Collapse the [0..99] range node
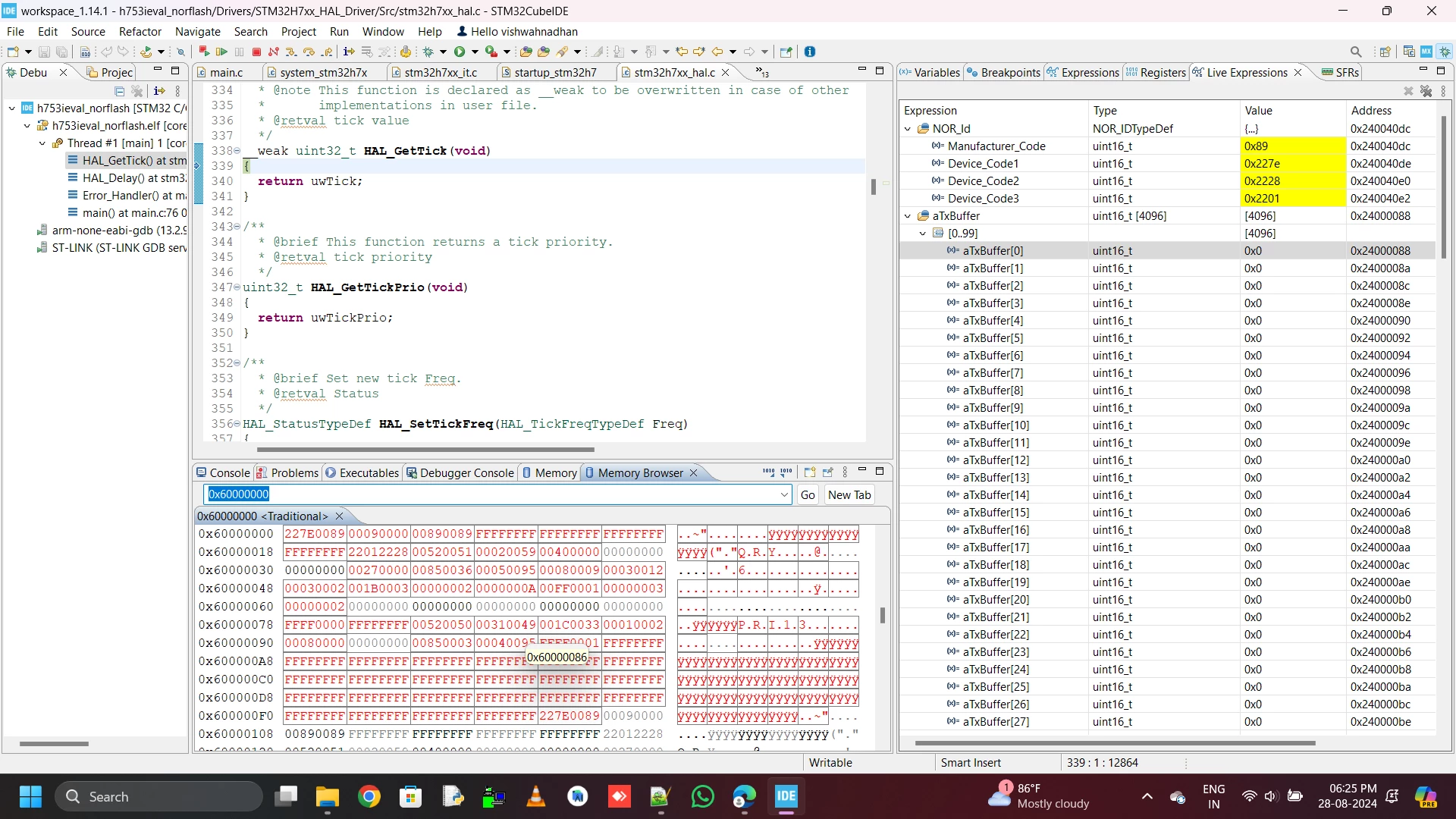The image size is (1456, 819). tap(923, 234)
